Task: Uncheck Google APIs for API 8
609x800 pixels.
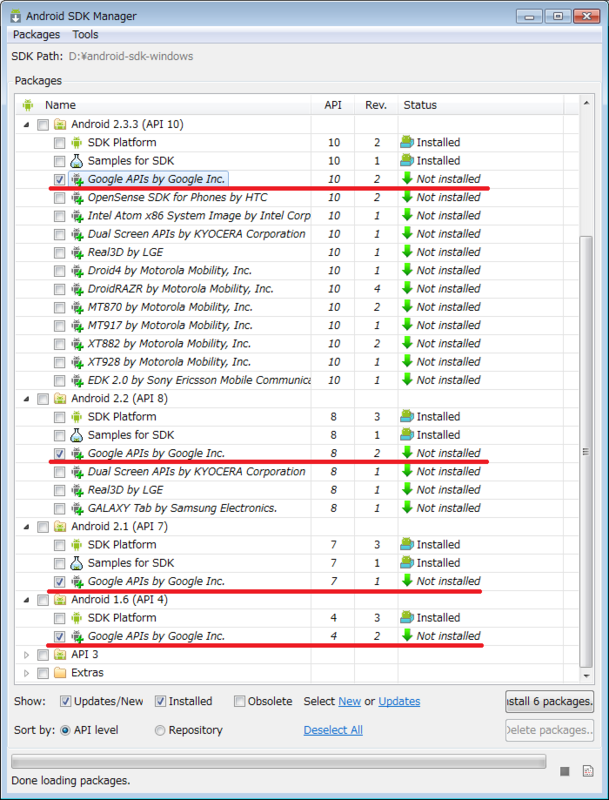Action: pos(60,454)
